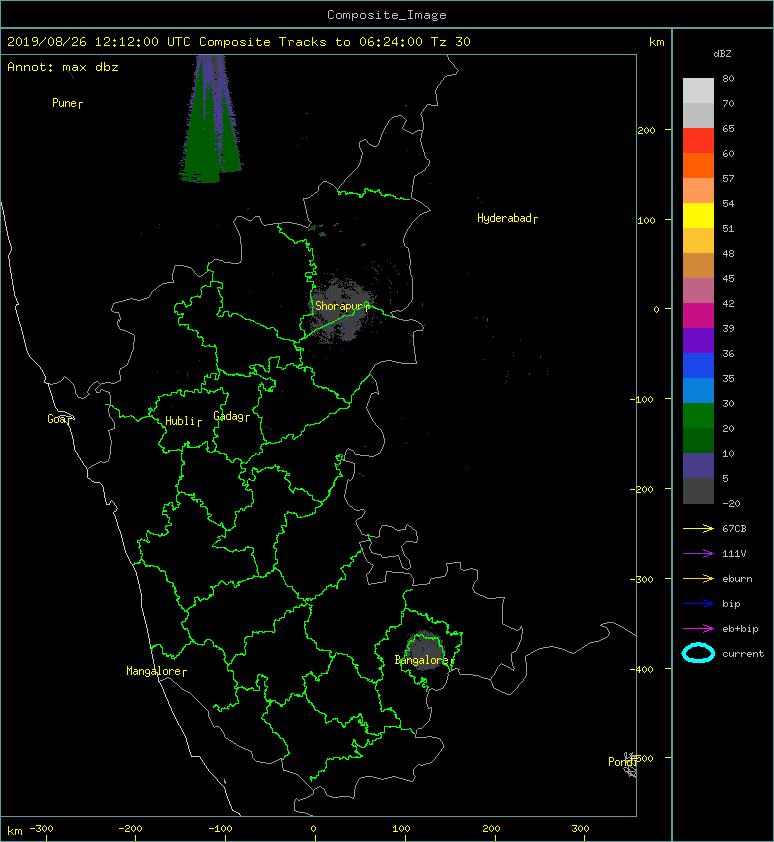Click the Mangalore city label
774x842 pixels.
tap(156, 671)
